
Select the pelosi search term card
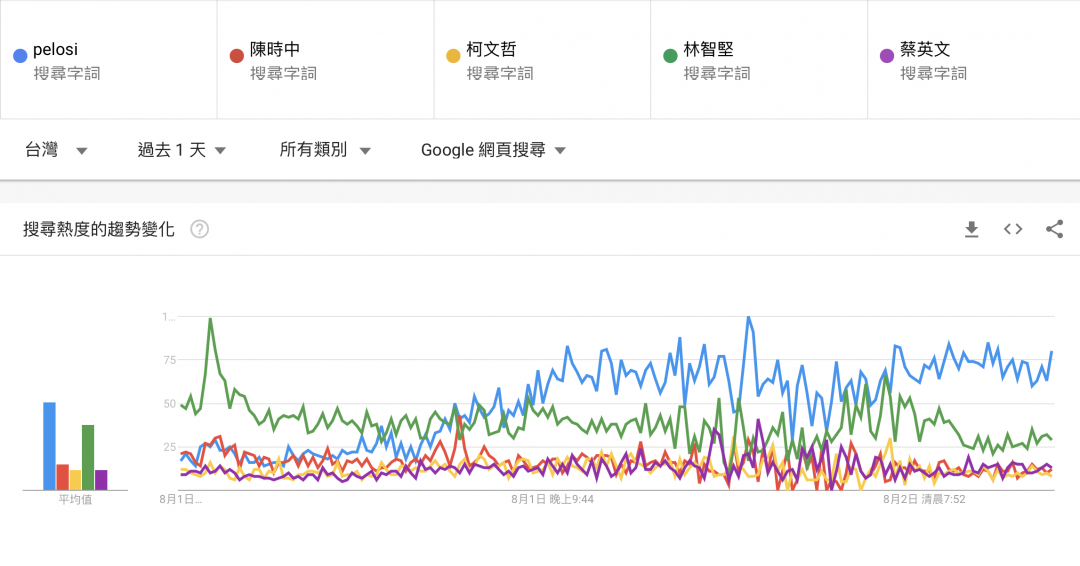[x=108, y=60]
